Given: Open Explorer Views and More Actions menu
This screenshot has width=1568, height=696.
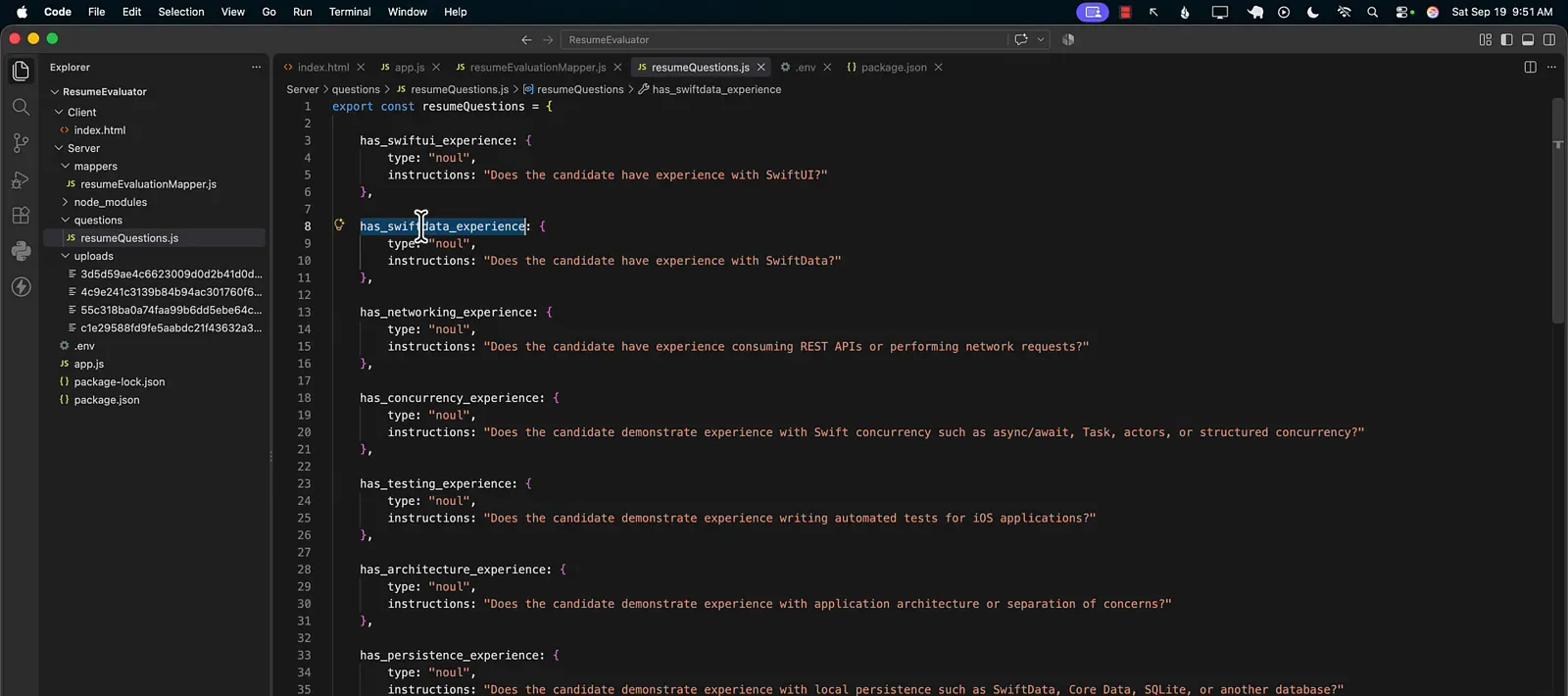Looking at the screenshot, I should click(x=256, y=68).
